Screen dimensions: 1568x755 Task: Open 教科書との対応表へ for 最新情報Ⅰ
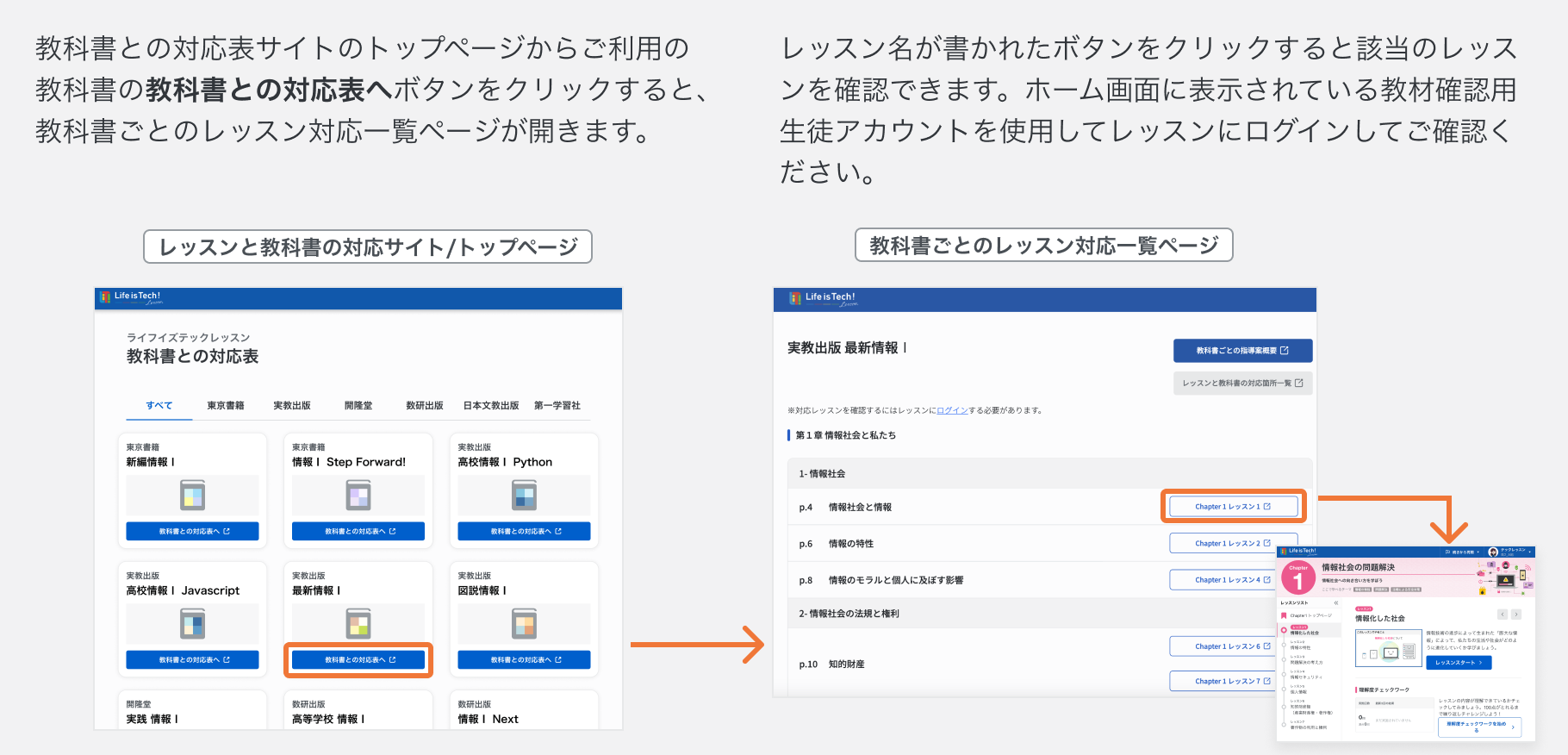pos(358,659)
